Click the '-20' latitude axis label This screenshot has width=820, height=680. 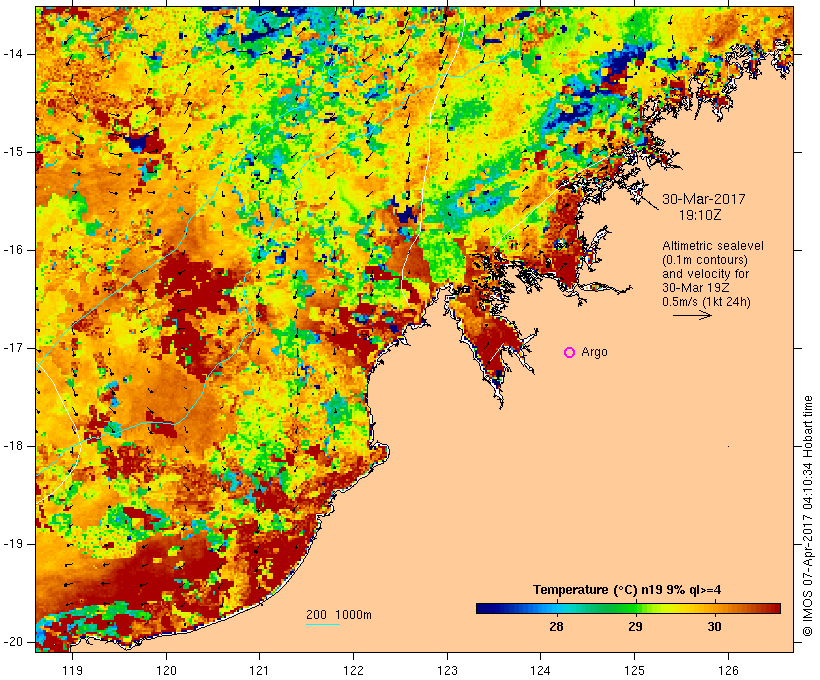coord(13,642)
